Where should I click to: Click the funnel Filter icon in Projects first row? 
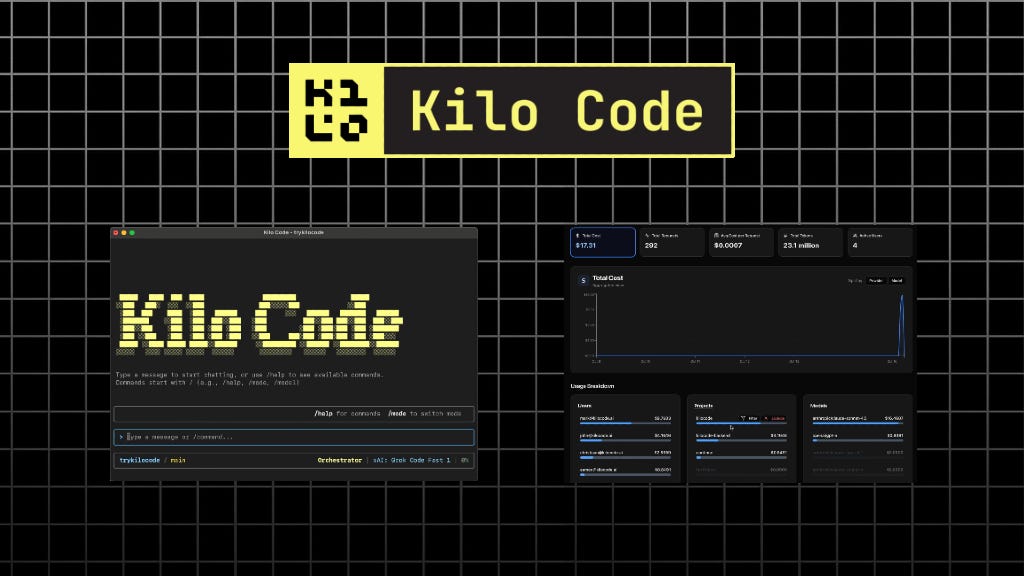(x=743, y=418)
